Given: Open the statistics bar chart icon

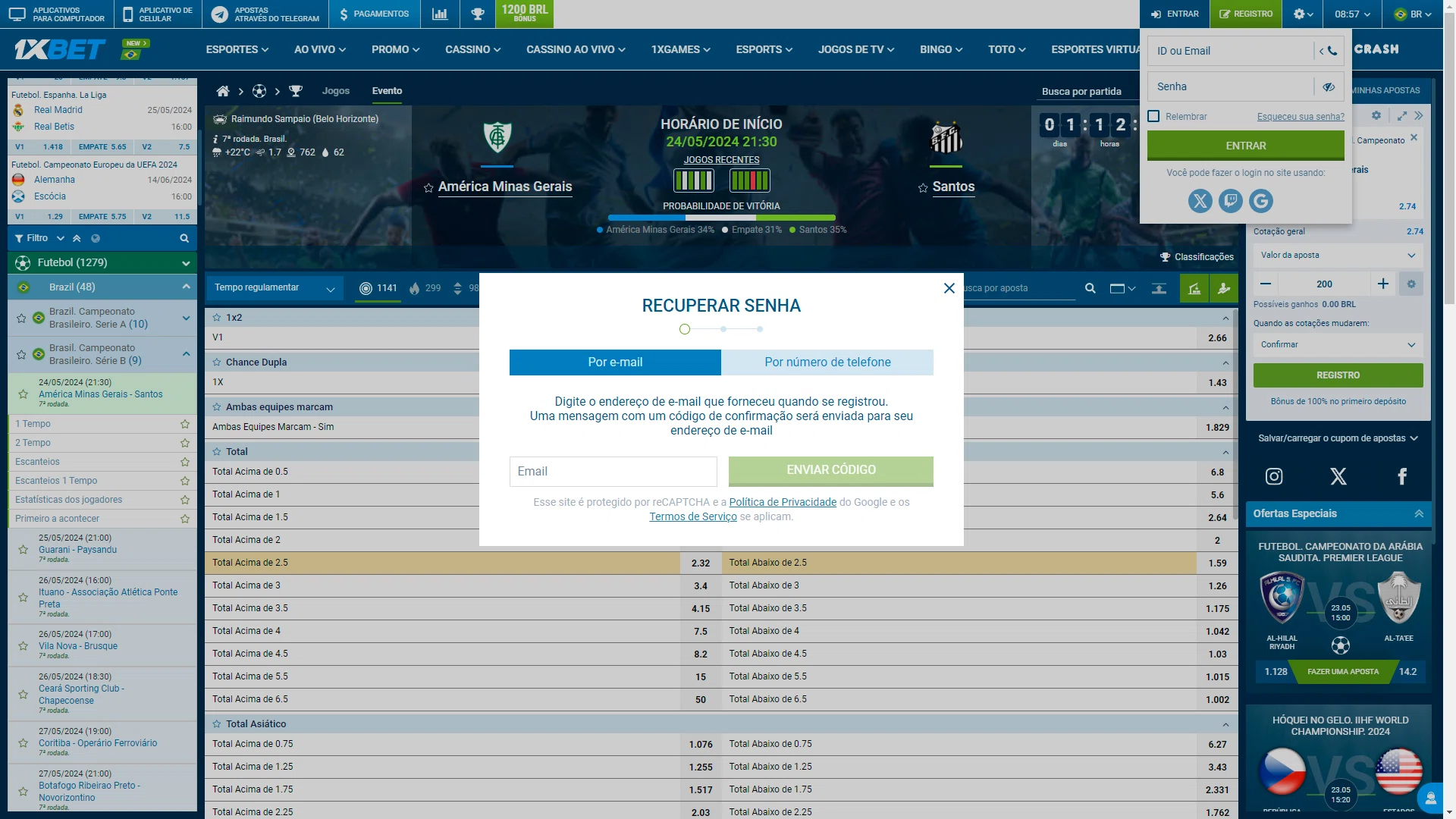Looking at the screenshot, I should tap(440, 14).
